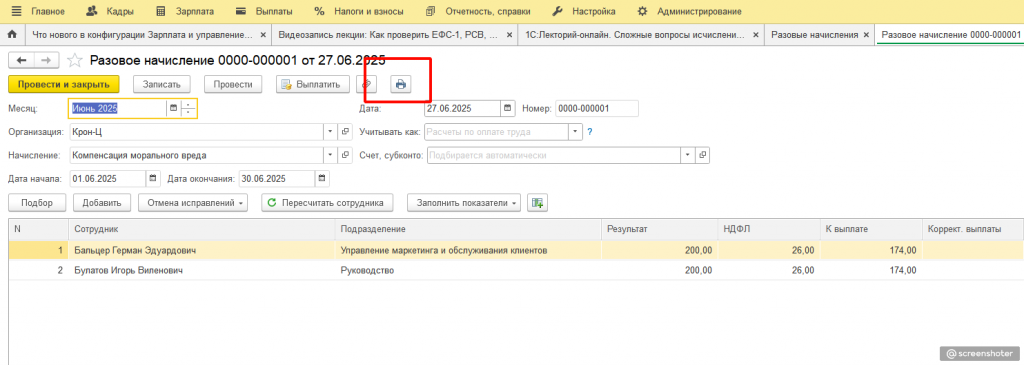1024x365 pixels.
Task: Click the Управление маркетинга и обслуживания клиентов cell
Action: [468, 250]
